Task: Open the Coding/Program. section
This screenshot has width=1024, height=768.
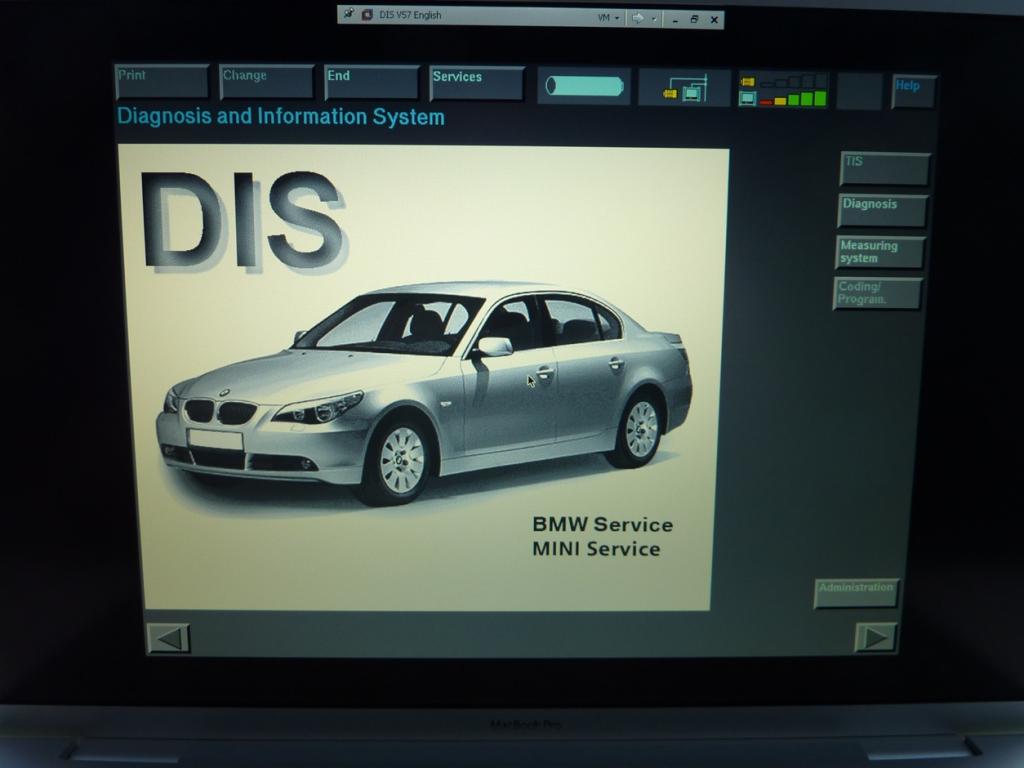Action: click(x=878, y=293)
